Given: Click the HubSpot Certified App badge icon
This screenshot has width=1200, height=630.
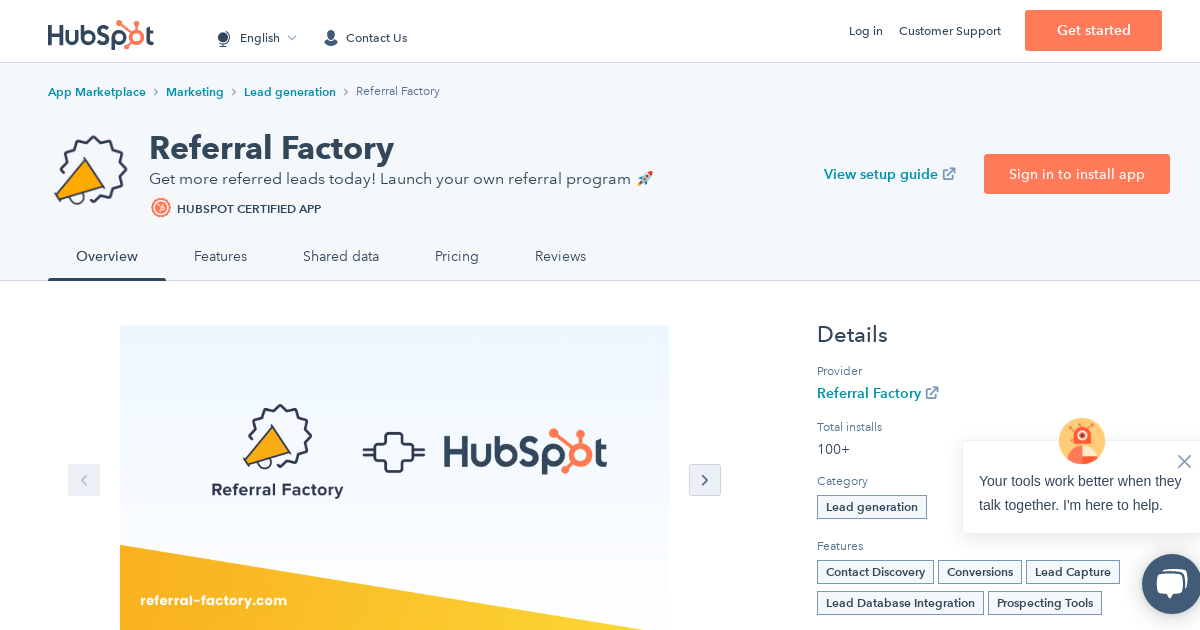Looking at the screenshot, I should (161, 208).
